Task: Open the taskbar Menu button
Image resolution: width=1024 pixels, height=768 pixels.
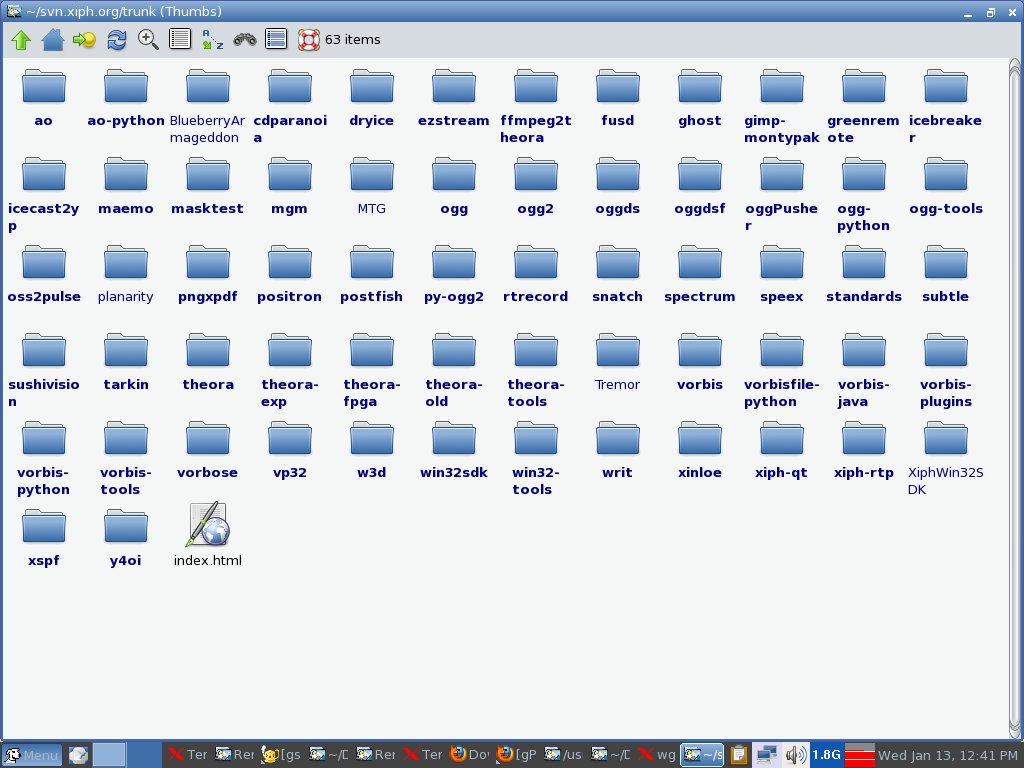Action: coord(32,755)
